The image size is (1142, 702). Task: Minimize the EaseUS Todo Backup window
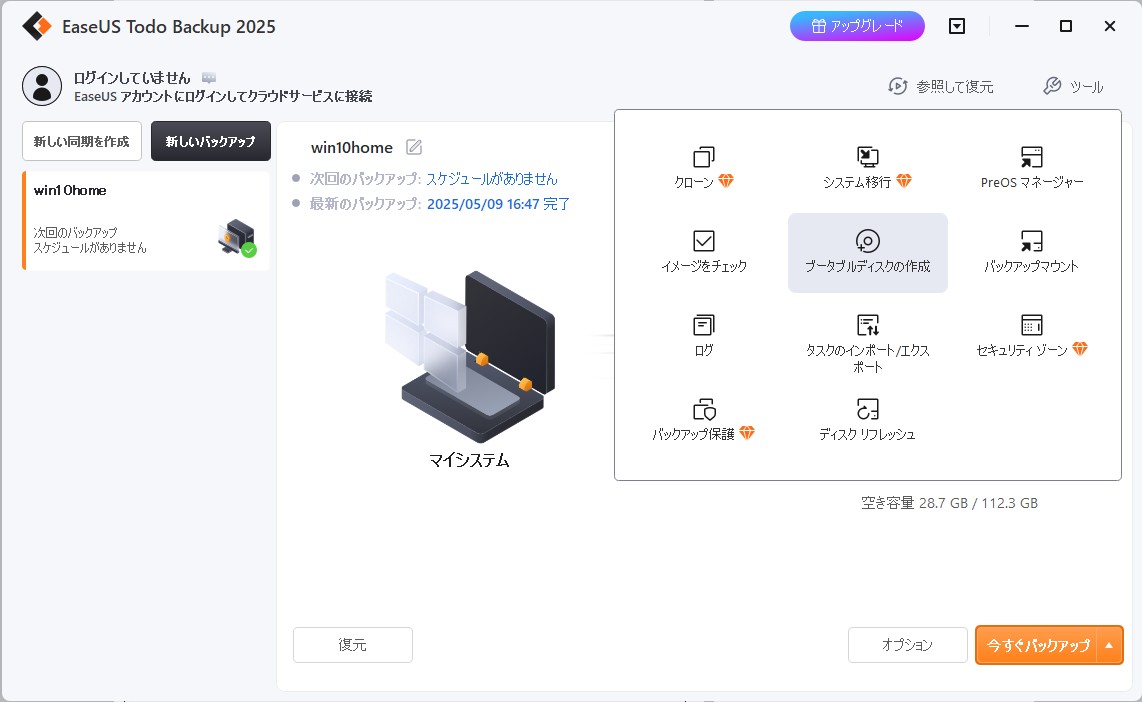pyautogui.click(x=1022, y=26)
